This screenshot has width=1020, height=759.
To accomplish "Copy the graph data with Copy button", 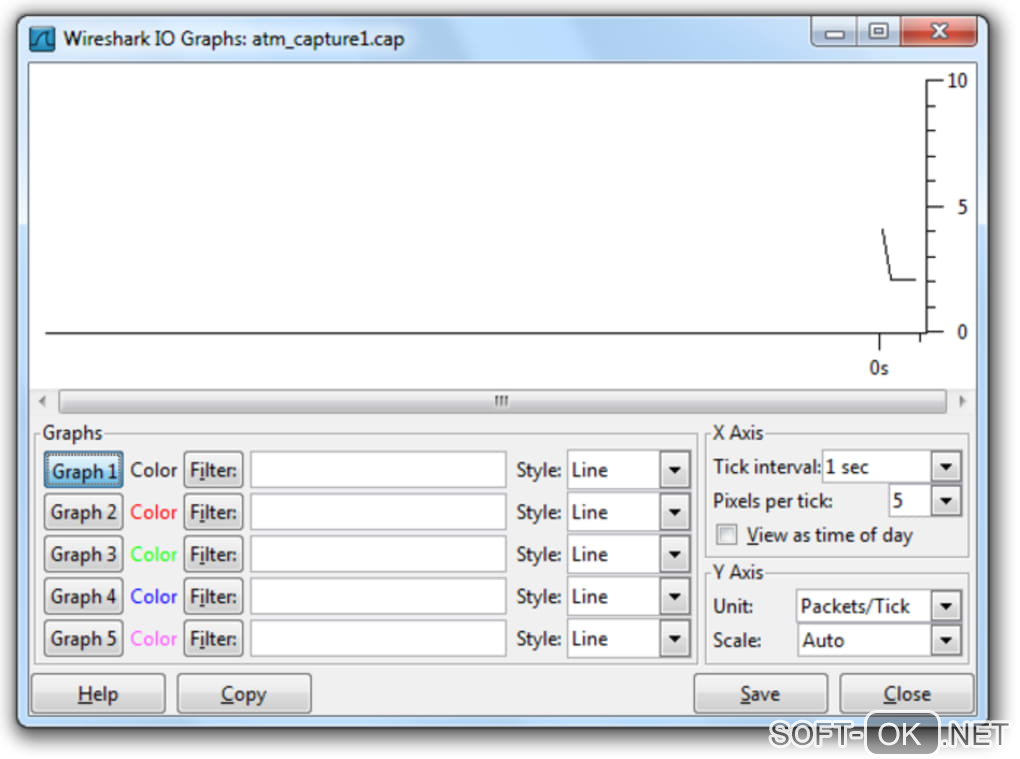I will point(244,694).
